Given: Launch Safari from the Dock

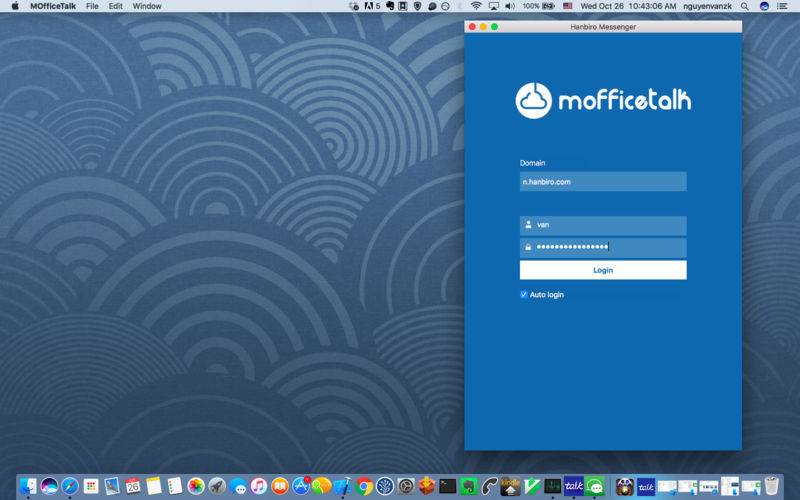Looking at the screenshot, I should (70, 486).
